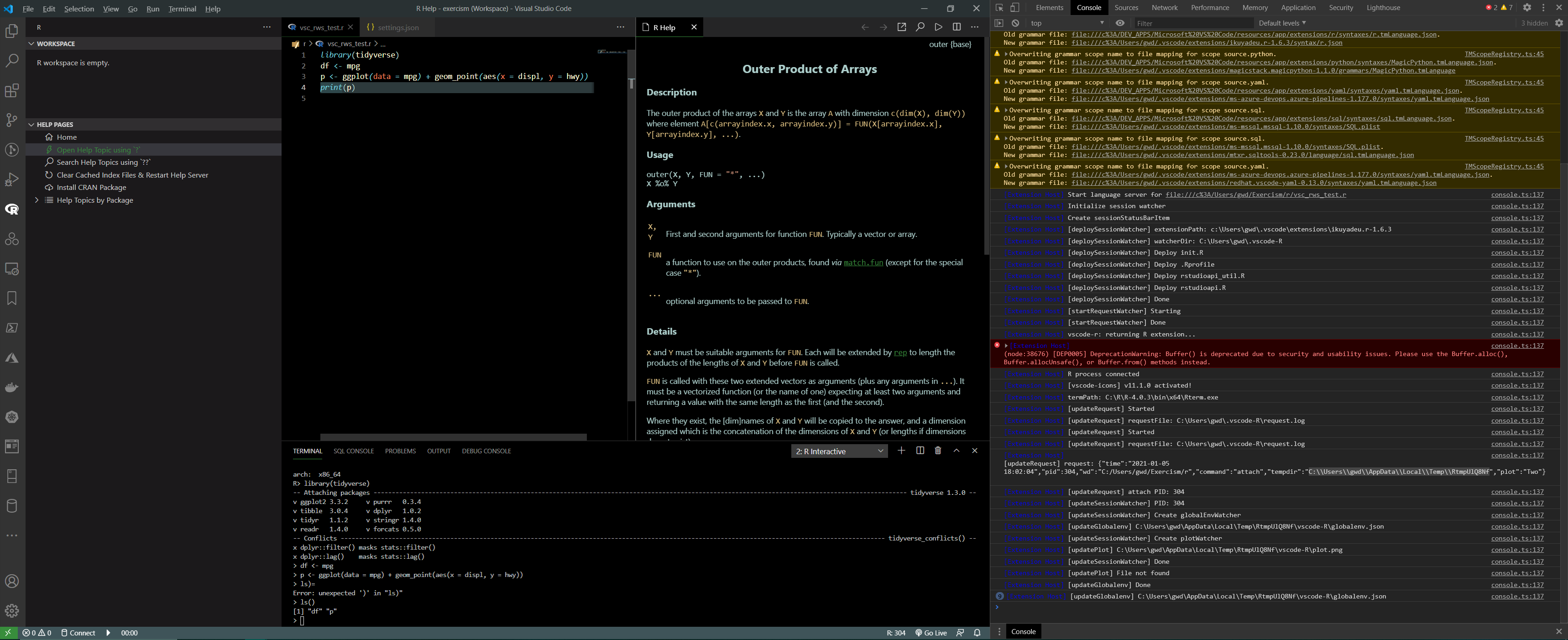
Task: Clear the DevTools console
Action: click(1015, 23)
